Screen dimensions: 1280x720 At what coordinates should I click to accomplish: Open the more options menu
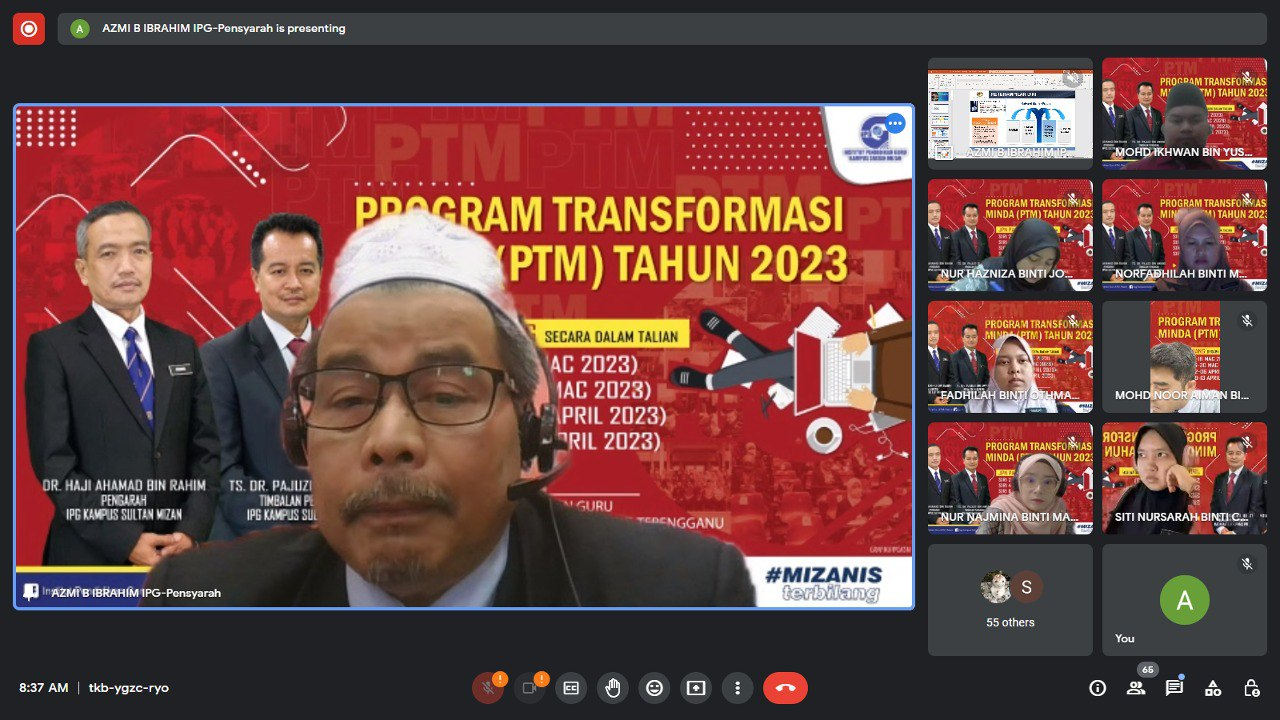[737, 688]
